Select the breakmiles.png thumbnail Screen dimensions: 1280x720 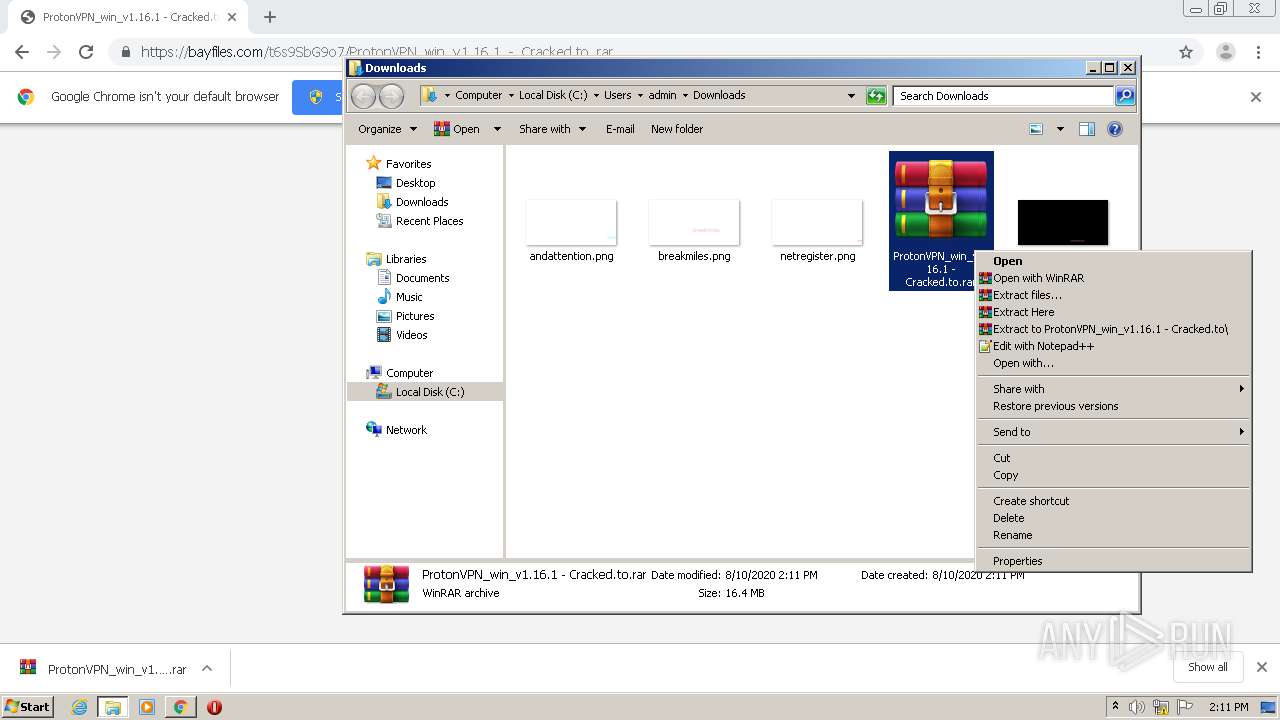click(694, 222)
